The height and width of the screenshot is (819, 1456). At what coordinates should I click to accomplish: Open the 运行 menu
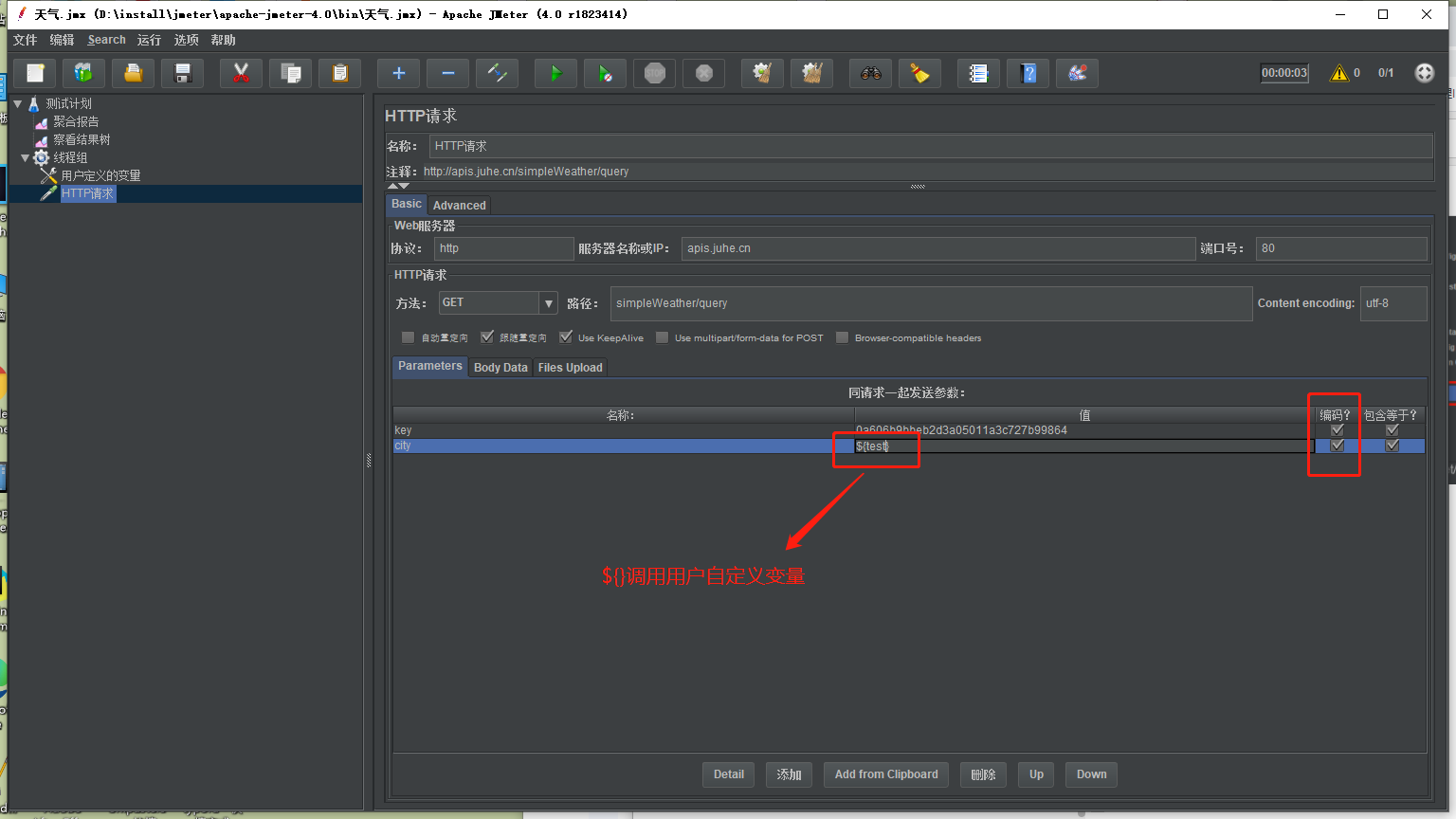[149, 40]
